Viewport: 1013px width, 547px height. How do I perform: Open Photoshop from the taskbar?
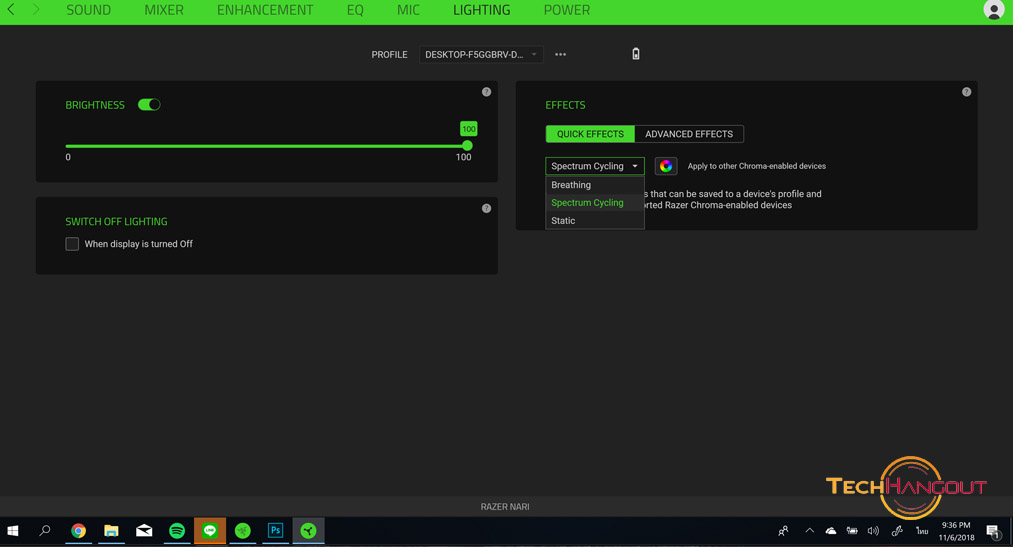tap(276, 531)
